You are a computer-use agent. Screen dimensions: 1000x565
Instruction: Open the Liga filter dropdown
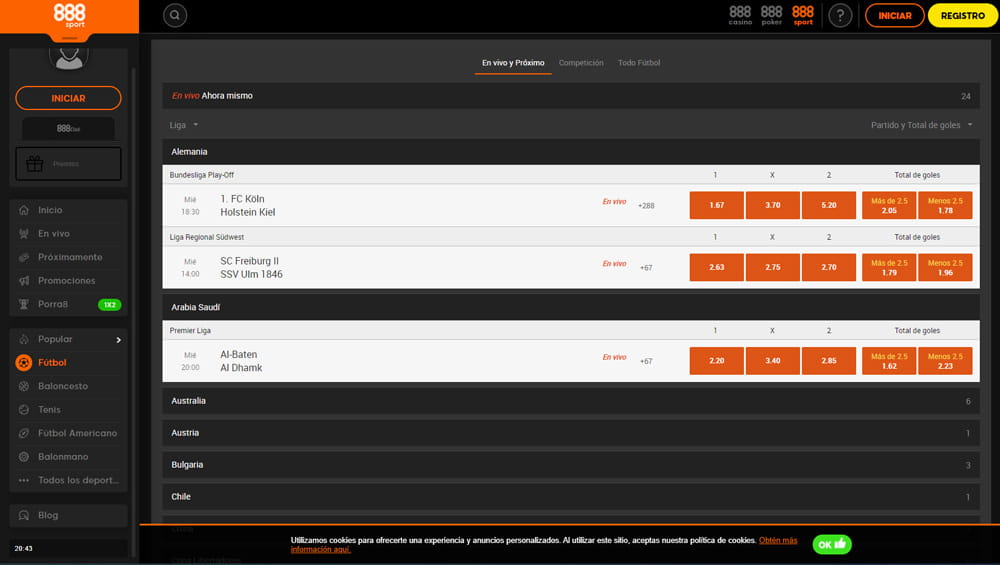coord(184,125)
